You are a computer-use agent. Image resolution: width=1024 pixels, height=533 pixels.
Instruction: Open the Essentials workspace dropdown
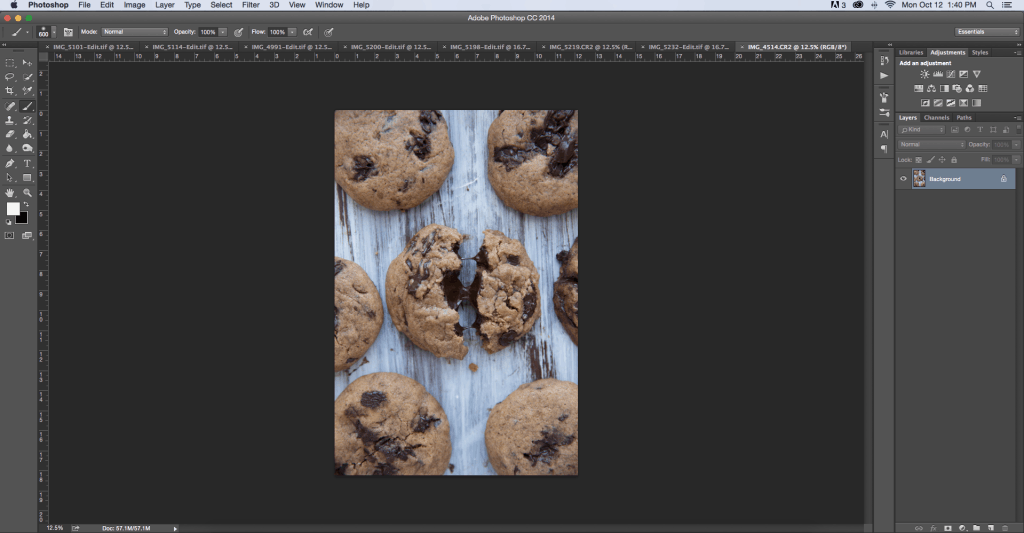[987, 32]
